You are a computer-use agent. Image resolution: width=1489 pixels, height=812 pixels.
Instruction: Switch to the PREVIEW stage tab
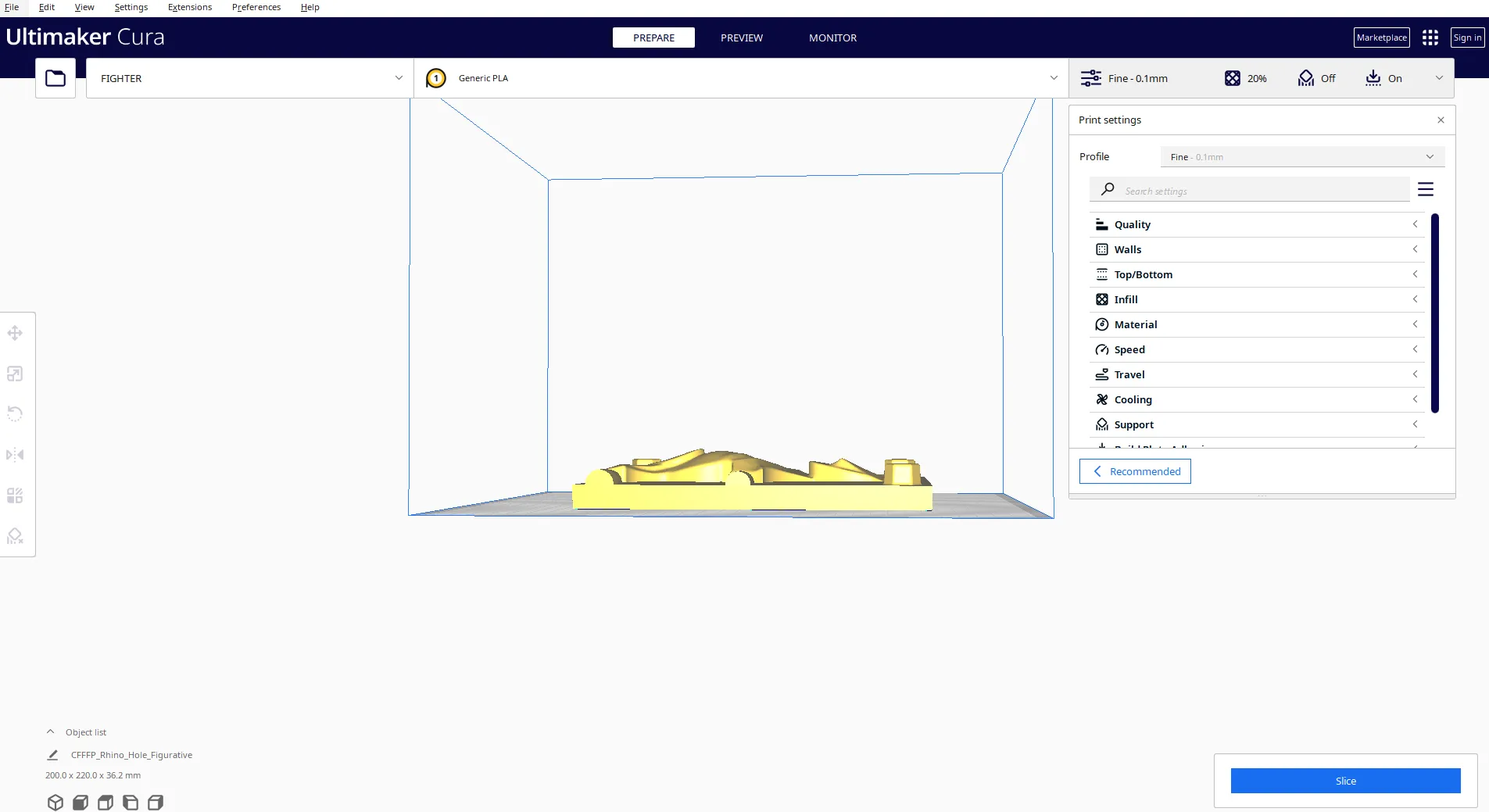pyautogui.click(x=742, y=38)
